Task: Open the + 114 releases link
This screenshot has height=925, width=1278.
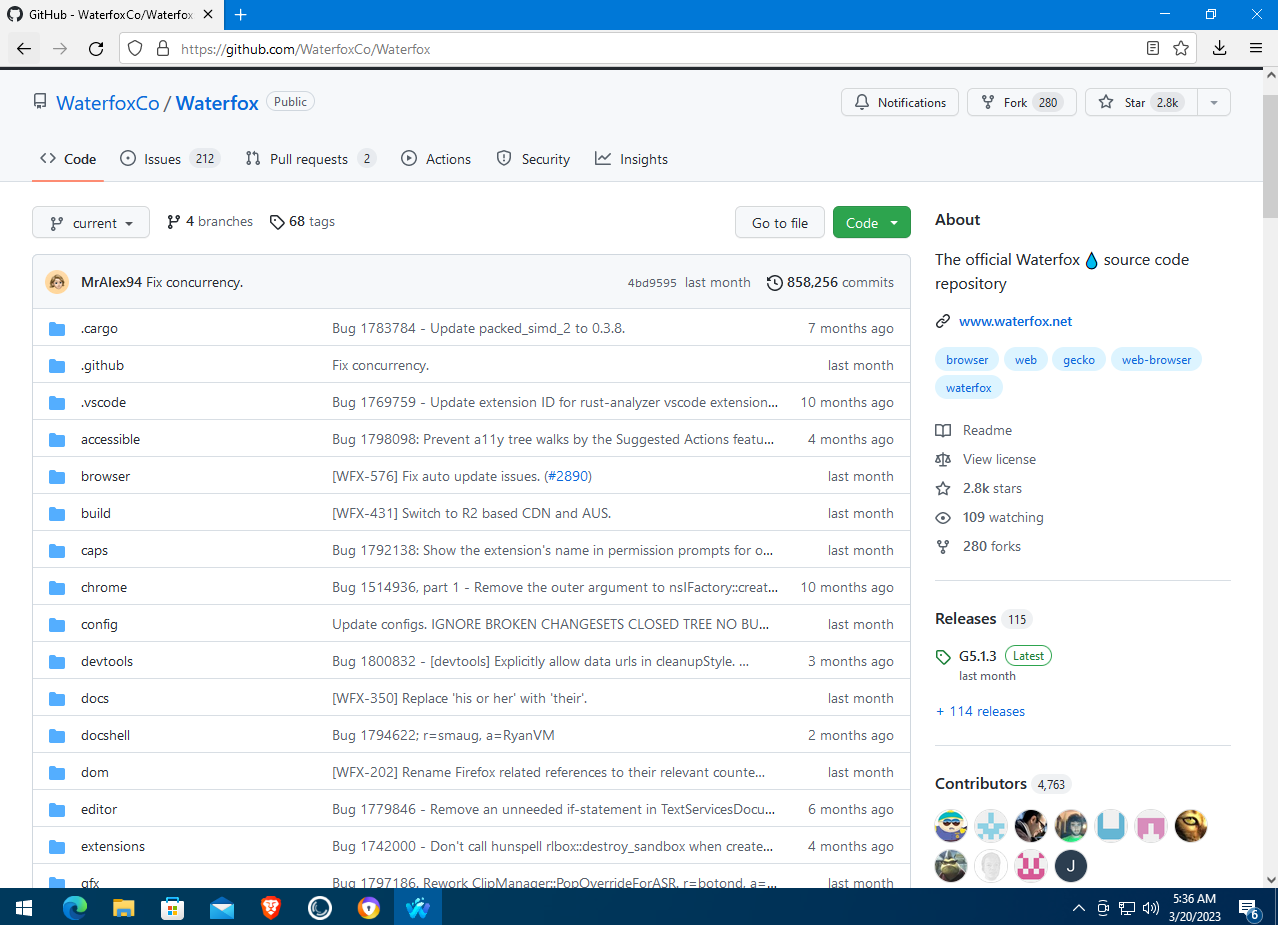Action: point(980,711)
